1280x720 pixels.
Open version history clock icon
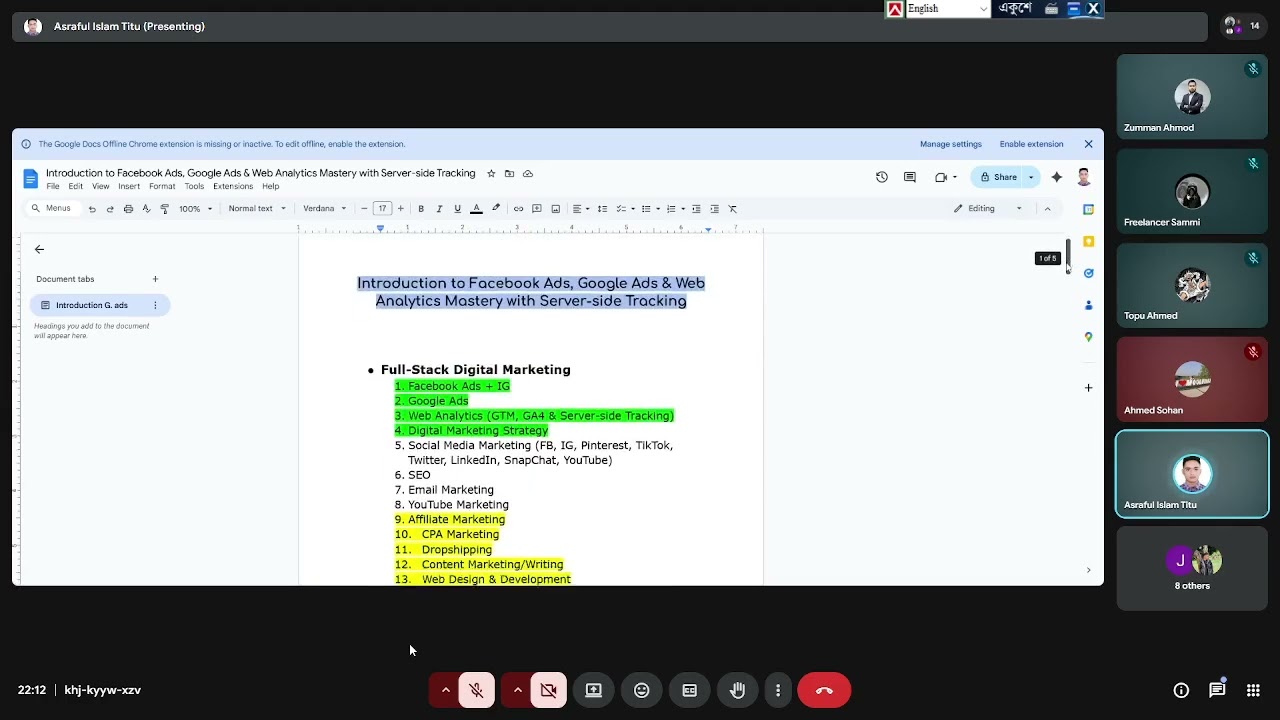882,177
